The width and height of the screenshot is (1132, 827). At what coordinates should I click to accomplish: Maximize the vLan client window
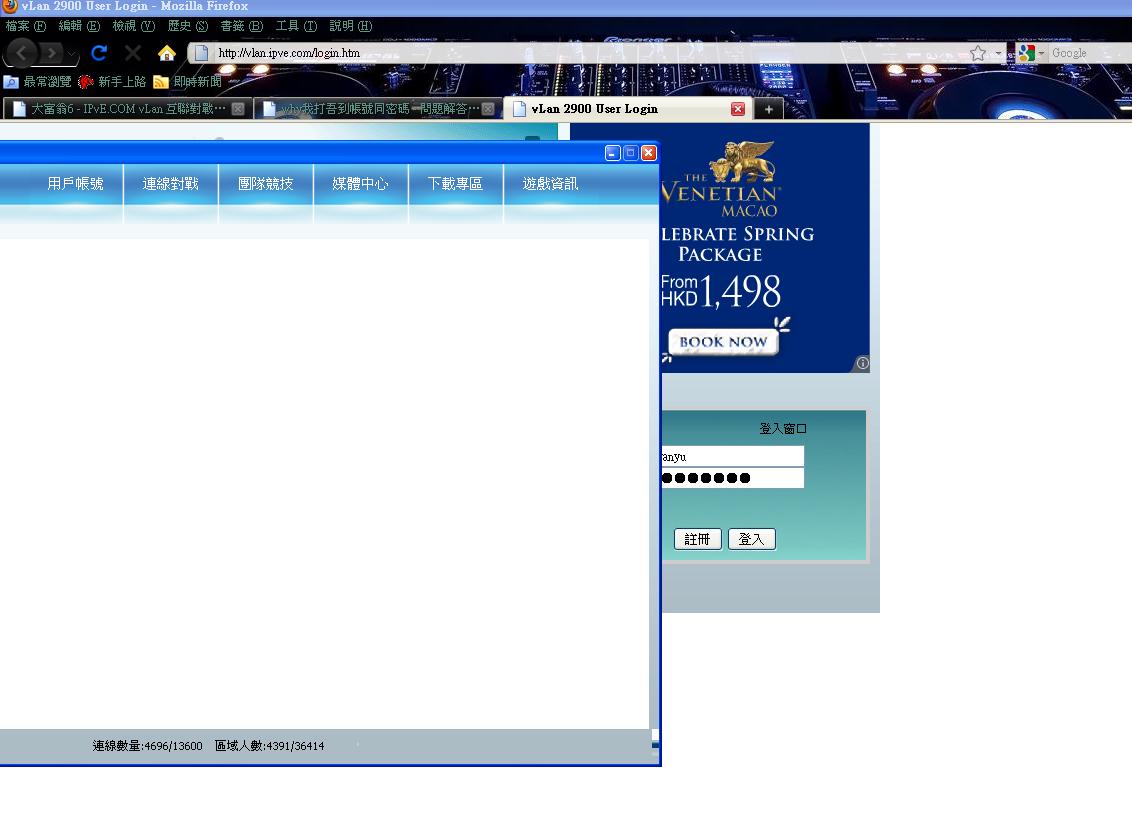(630, 153)
